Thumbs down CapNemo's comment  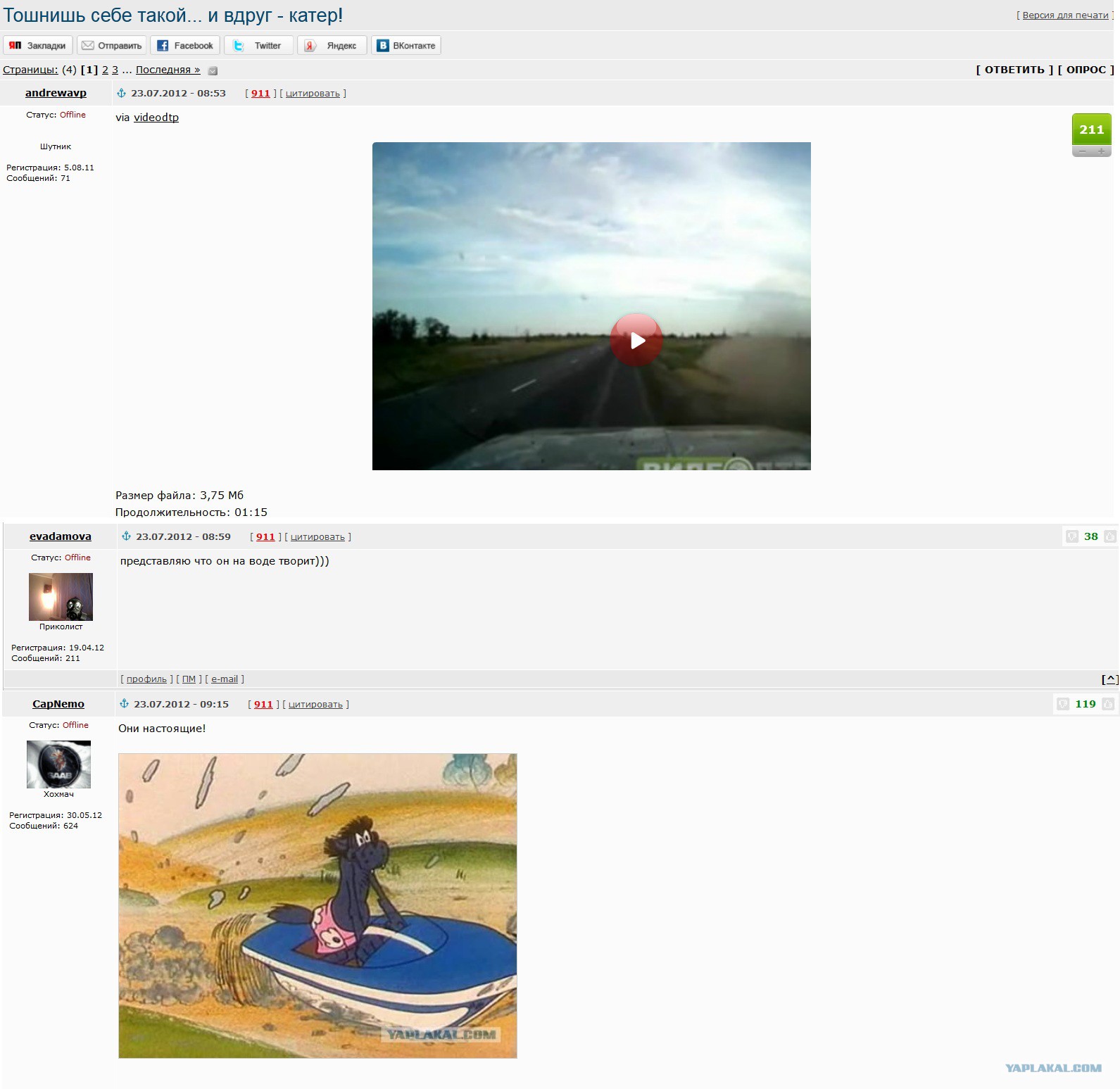coord(1063,704)
